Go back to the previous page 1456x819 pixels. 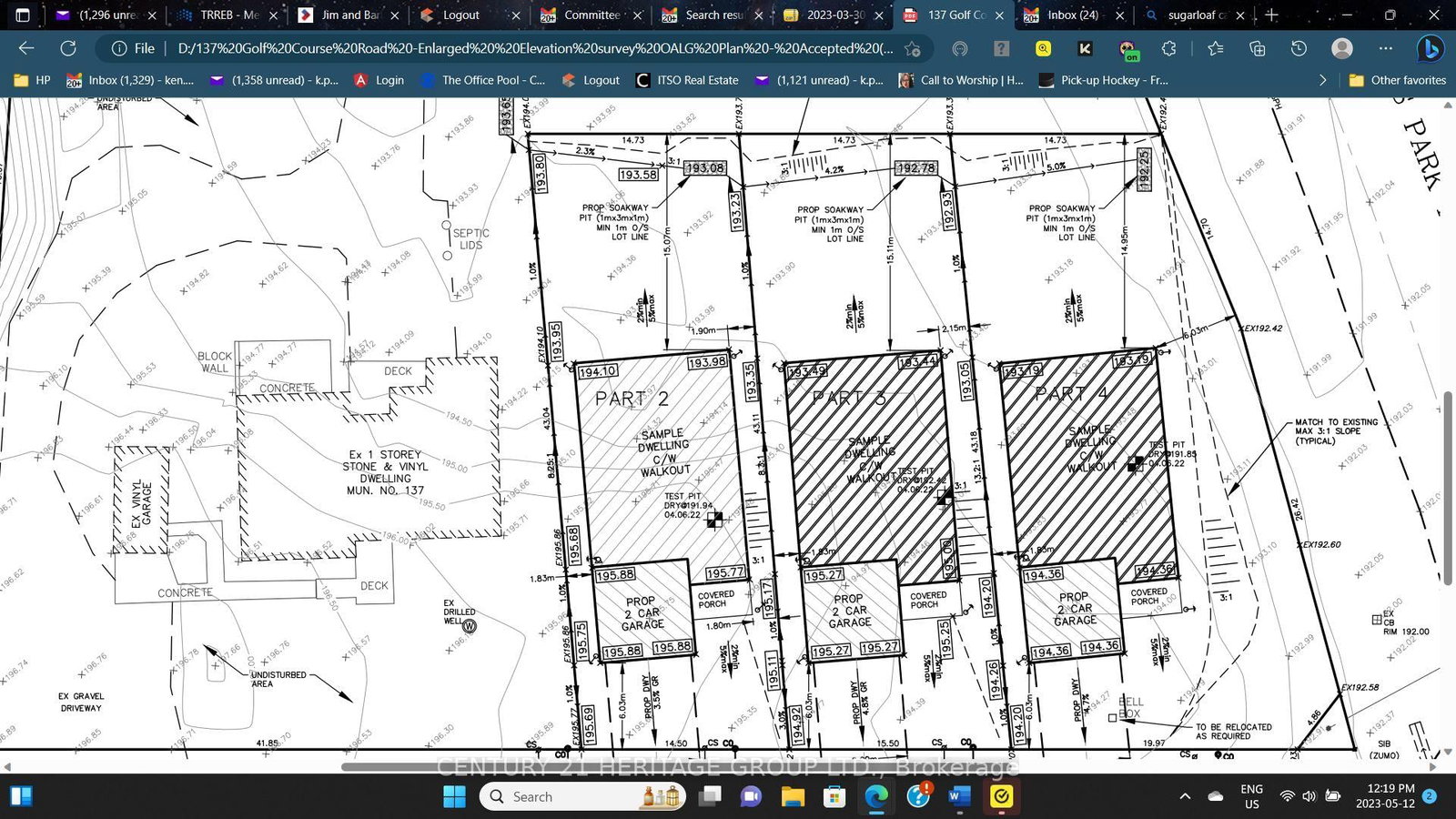pos(26,48)
